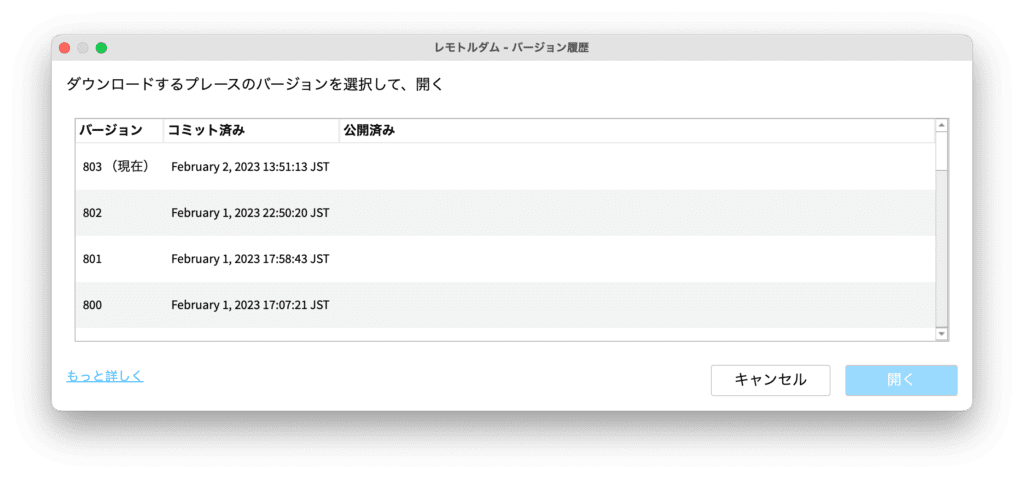Select version 802 in the list
The height and width of the screenshot is (479, 1024).
pyautogui.click(x=93, y=213)
